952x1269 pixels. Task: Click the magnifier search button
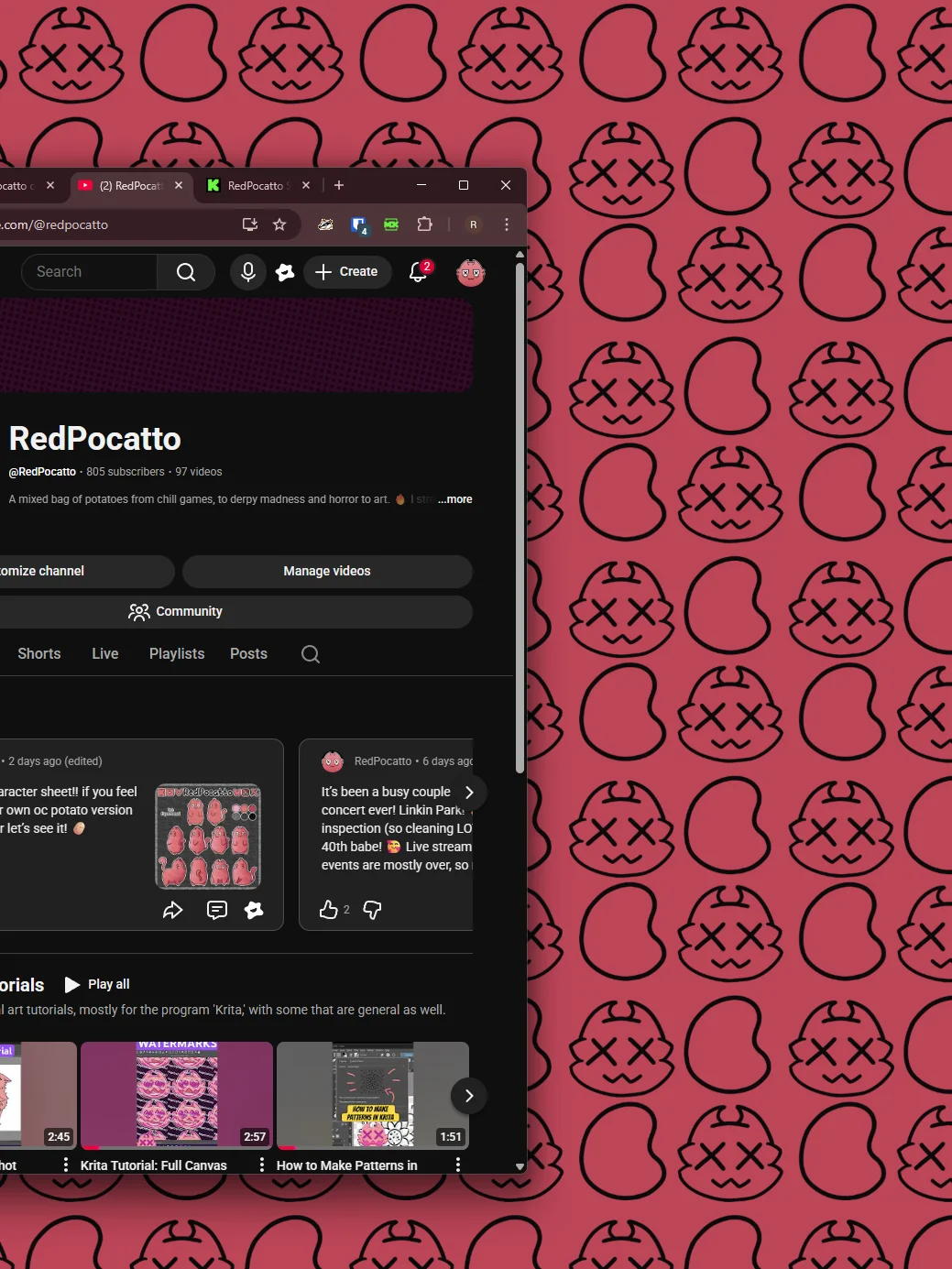[x=186, y=272]
